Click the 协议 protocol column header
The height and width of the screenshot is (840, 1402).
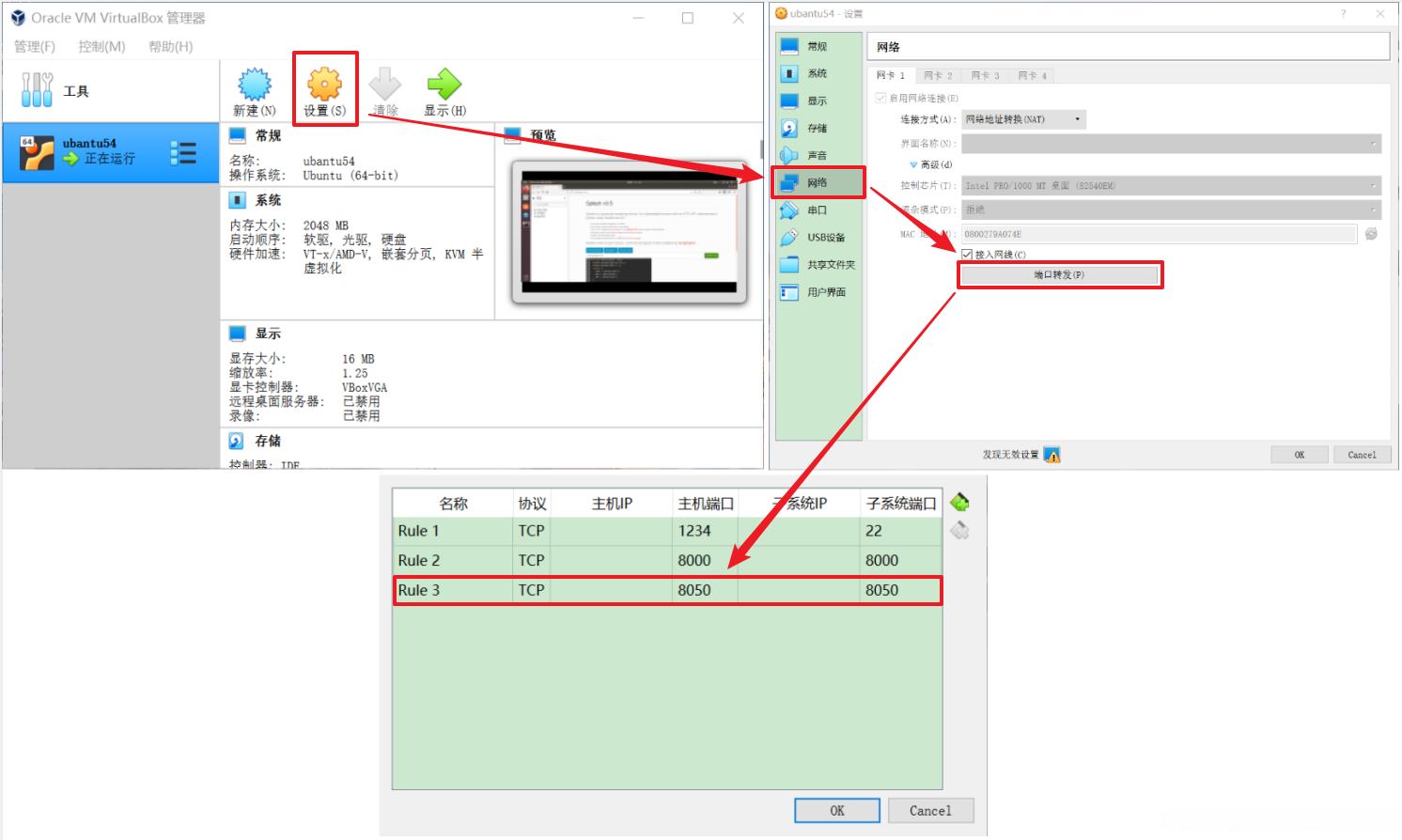point(532,504)
